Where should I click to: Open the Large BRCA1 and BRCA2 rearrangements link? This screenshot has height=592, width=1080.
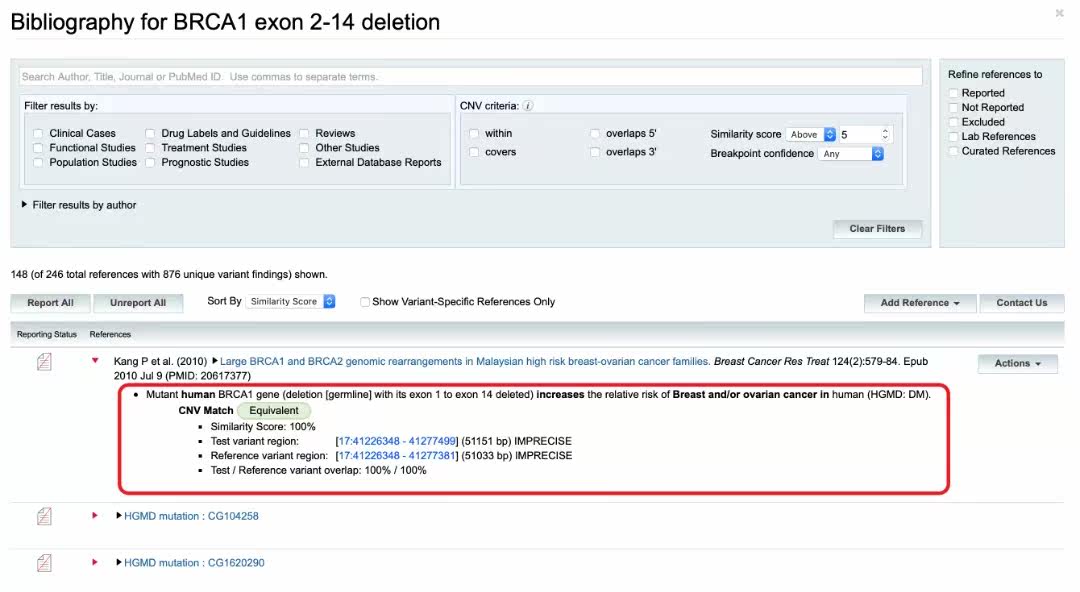tap(464, 361)
